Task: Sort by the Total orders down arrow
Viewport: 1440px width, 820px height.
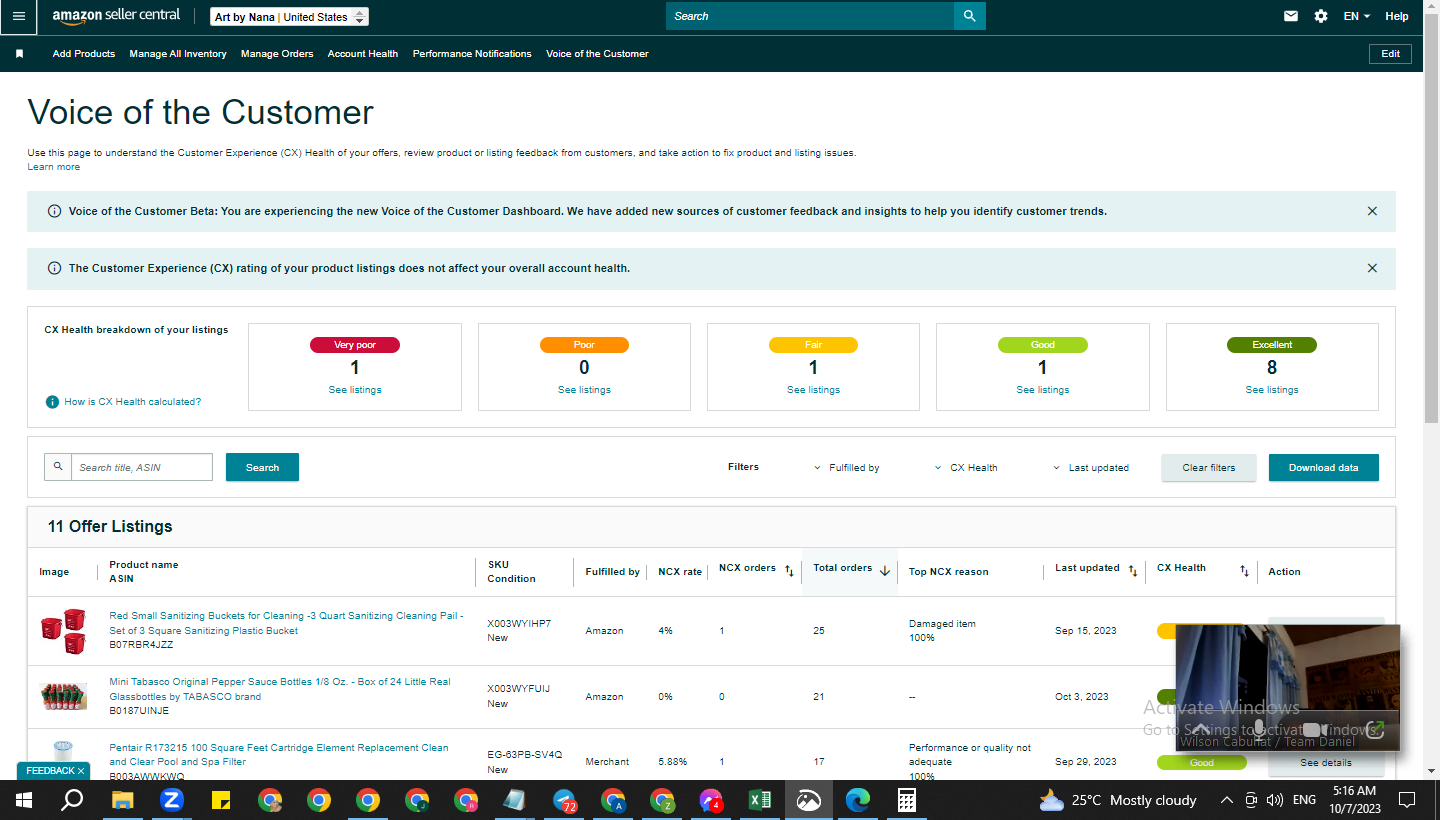Action: coord(885,571)
